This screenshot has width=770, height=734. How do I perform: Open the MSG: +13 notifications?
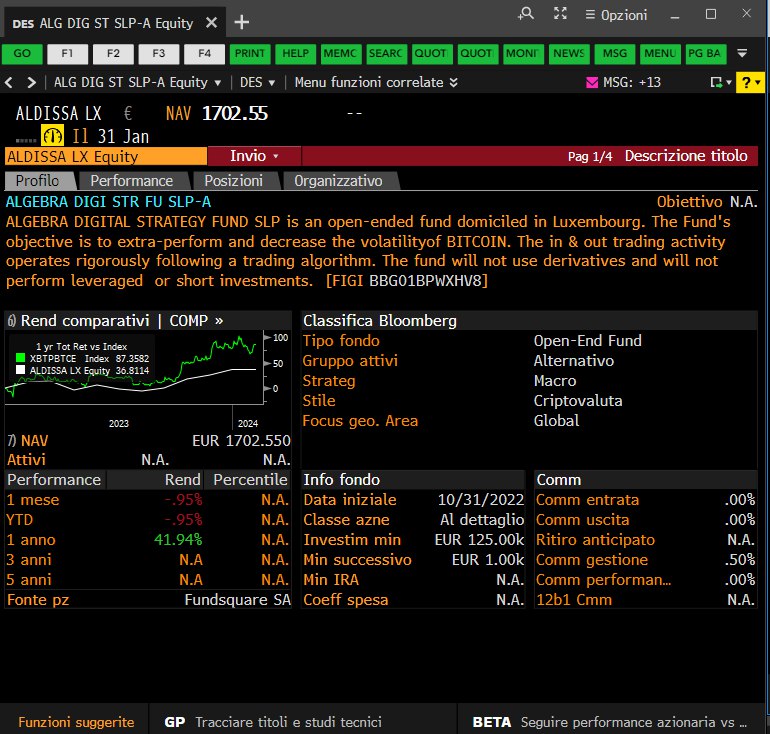point(632,82)
